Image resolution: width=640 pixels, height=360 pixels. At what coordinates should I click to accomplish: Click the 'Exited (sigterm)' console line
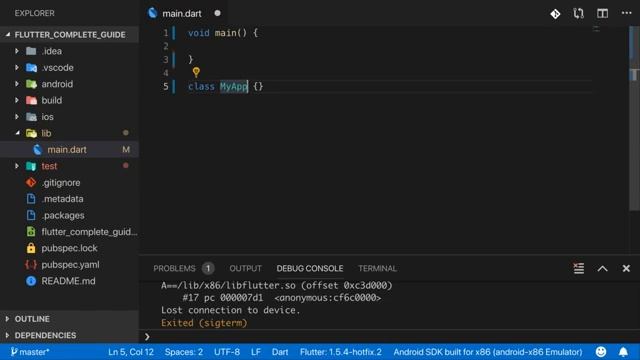204,323
